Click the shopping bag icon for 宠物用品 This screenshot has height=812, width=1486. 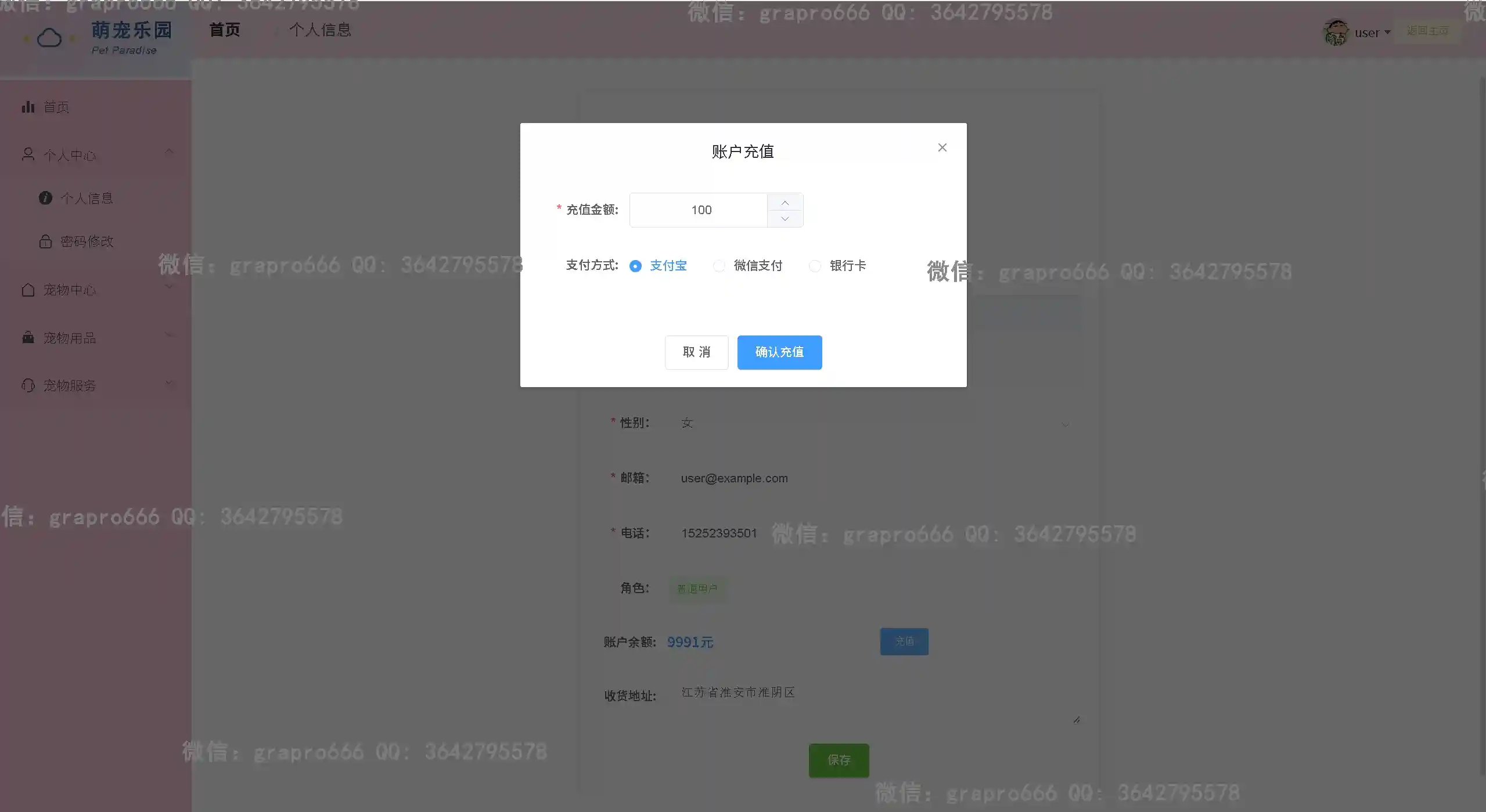pyautogui.click(x=28, y=337)
